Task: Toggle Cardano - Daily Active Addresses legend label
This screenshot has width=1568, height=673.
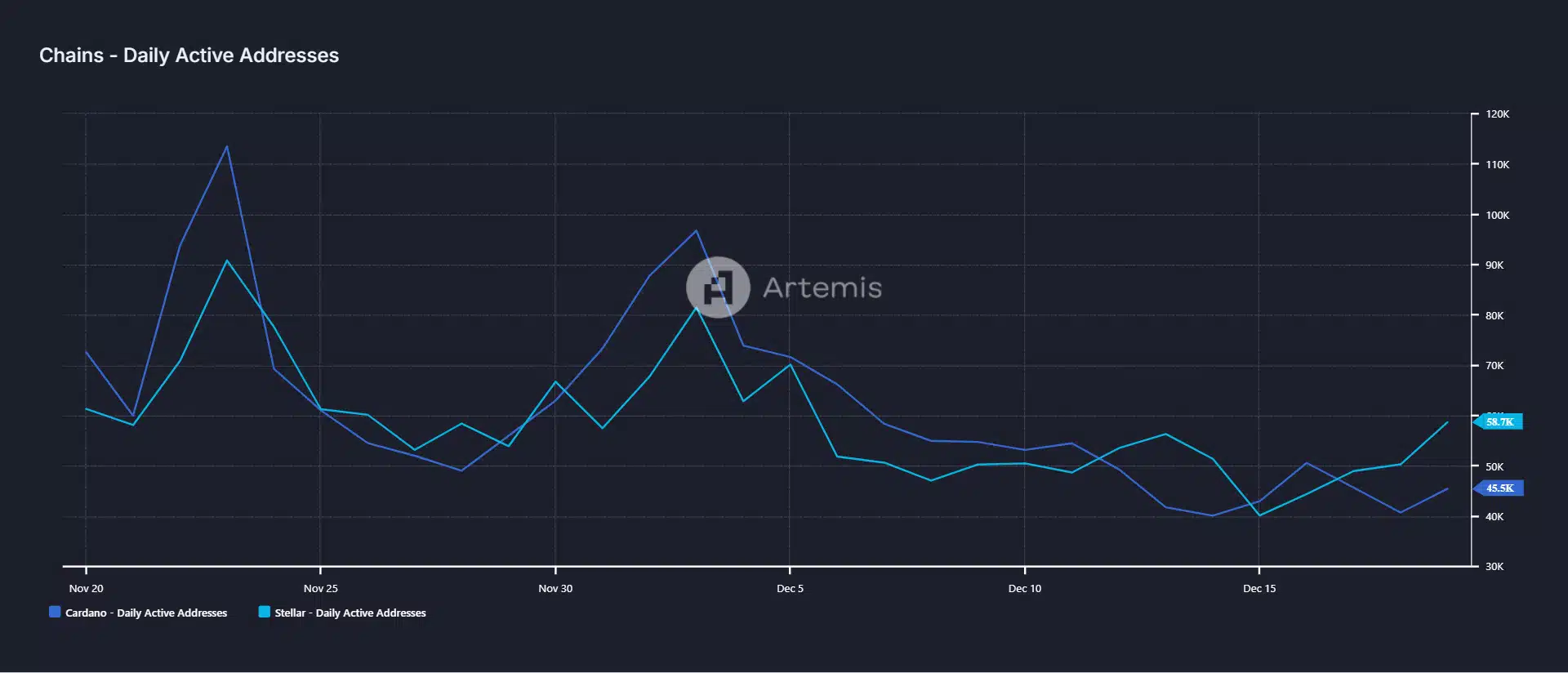Action: (146, 613)
